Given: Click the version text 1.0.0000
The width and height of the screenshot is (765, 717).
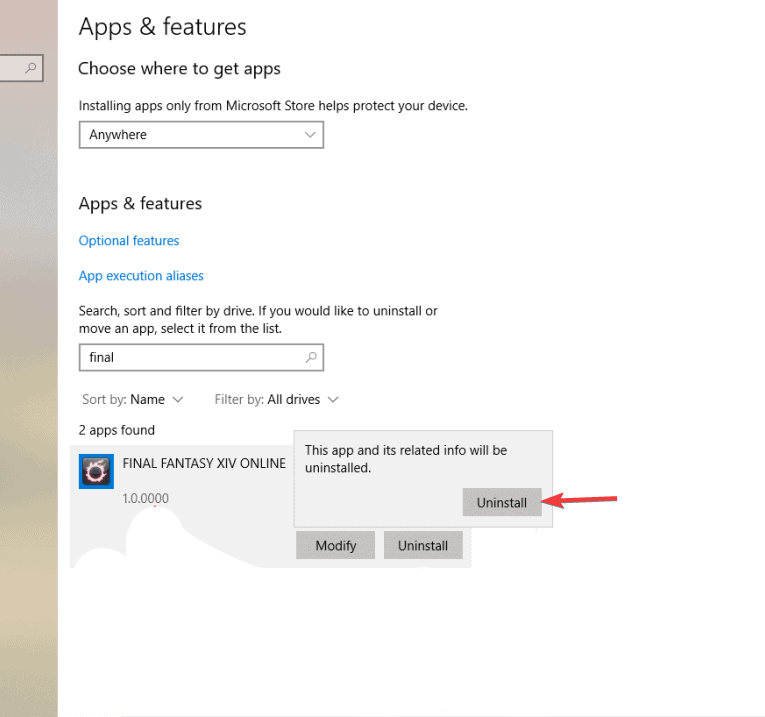Looking at the screenshot, I should [145, 498].
